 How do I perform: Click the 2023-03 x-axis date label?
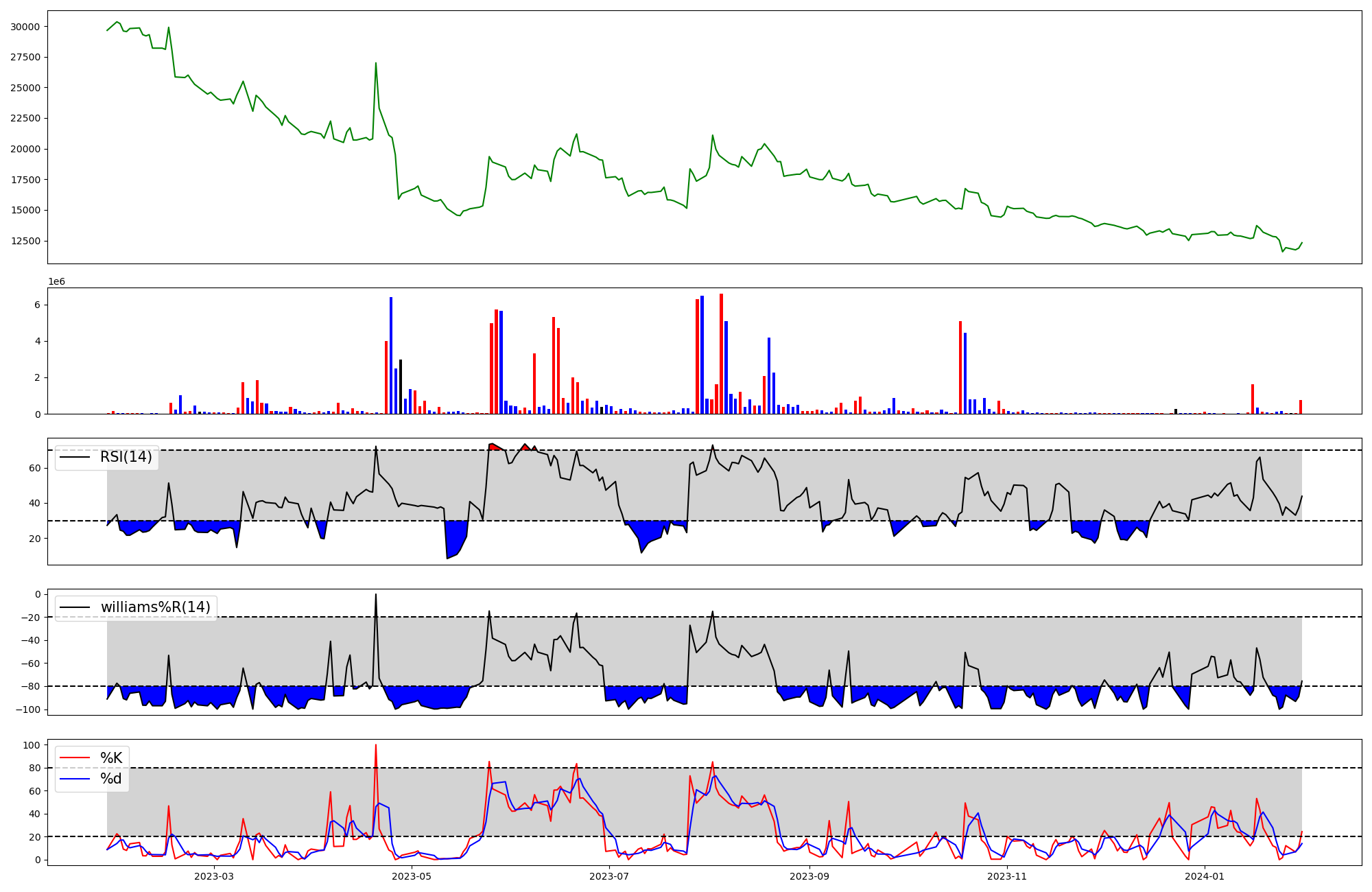click(x=214, y=876)
